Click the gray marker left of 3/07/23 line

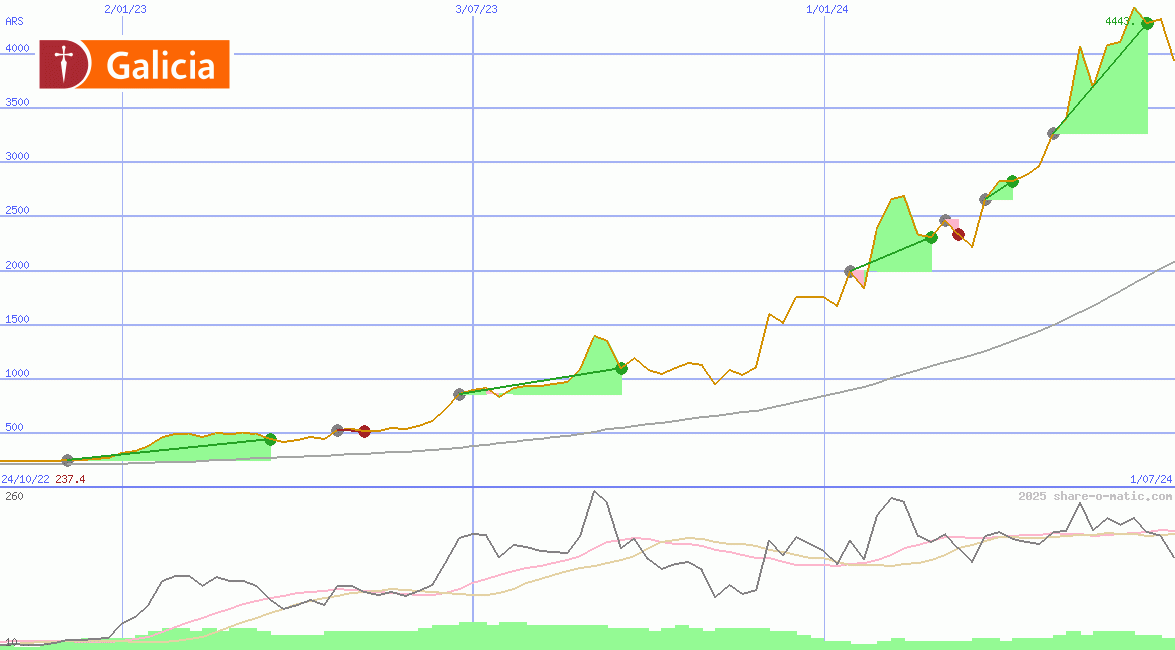(x=459, y=394)
